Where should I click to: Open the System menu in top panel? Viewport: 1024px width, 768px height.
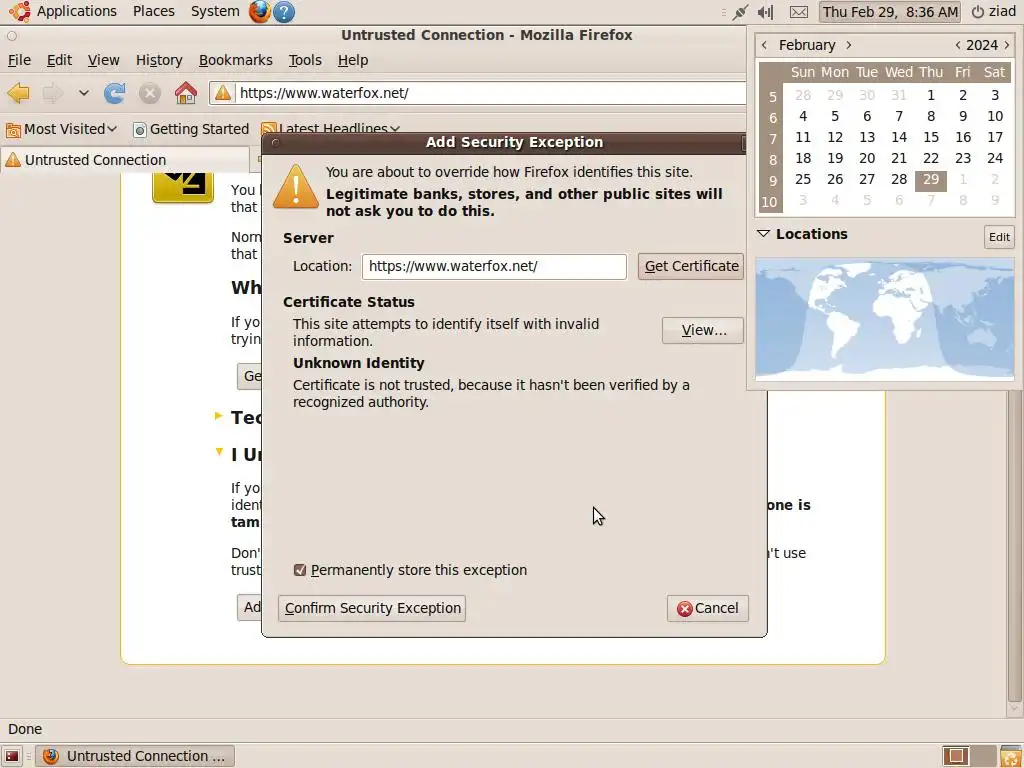click(215, 11)
